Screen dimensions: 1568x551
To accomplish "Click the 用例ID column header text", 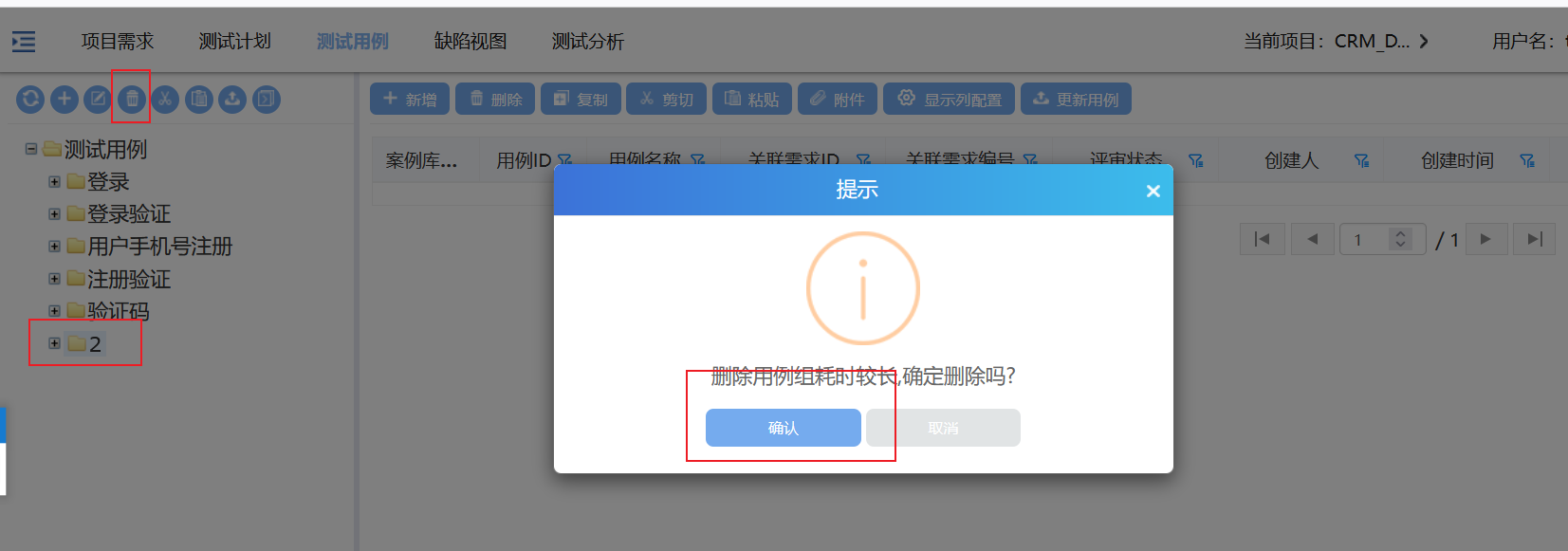I will pos(524,160).
